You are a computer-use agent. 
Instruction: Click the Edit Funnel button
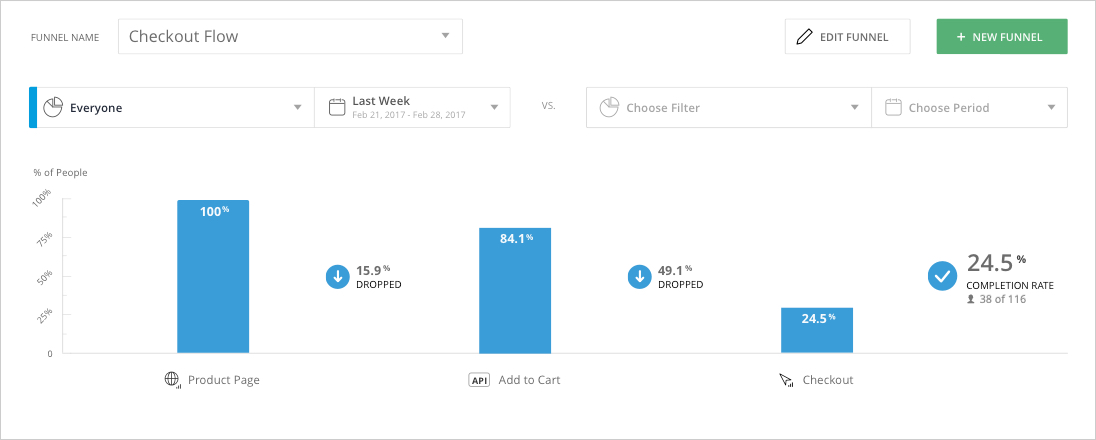point(848,36)
